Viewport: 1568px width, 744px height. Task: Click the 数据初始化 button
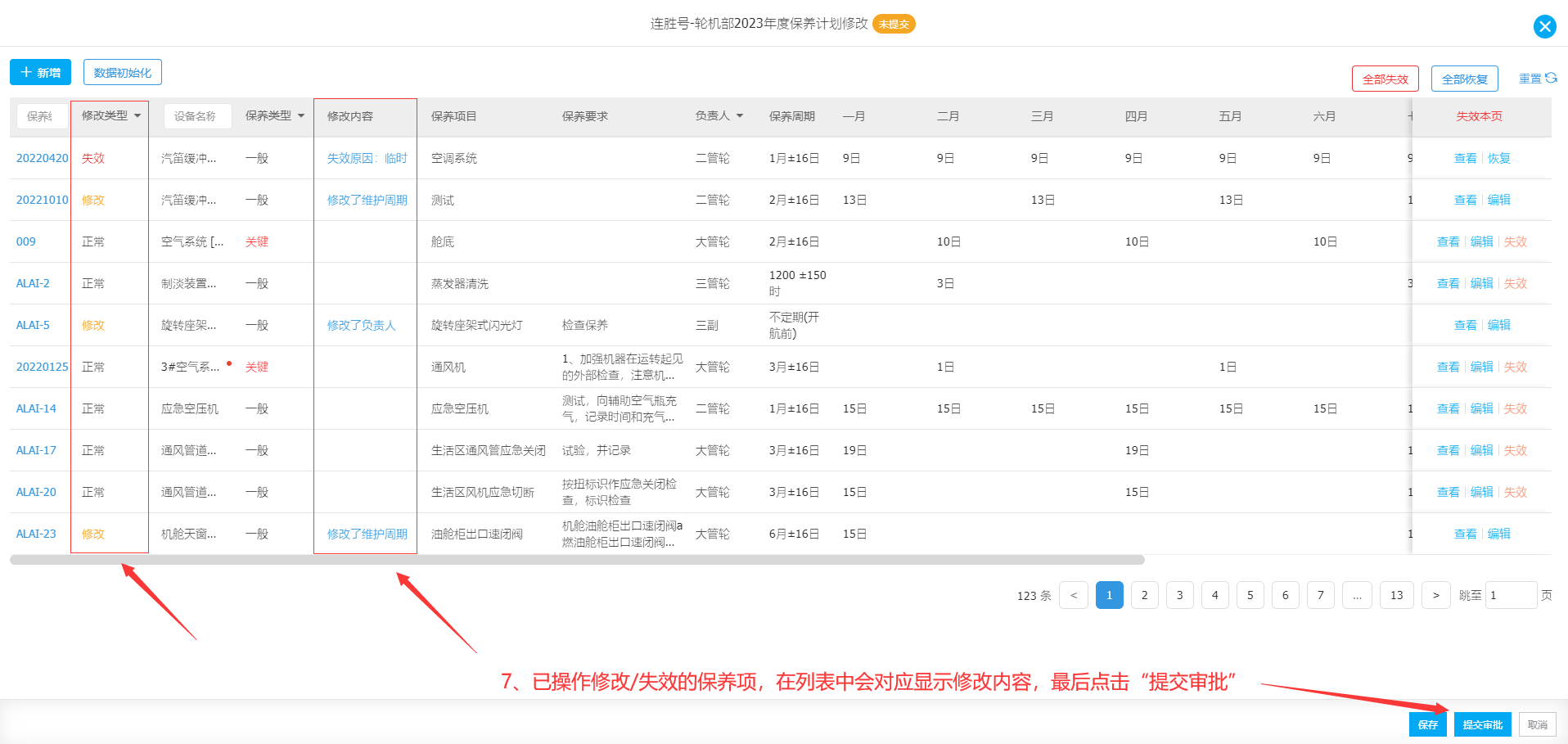click(x=123, y=72)
